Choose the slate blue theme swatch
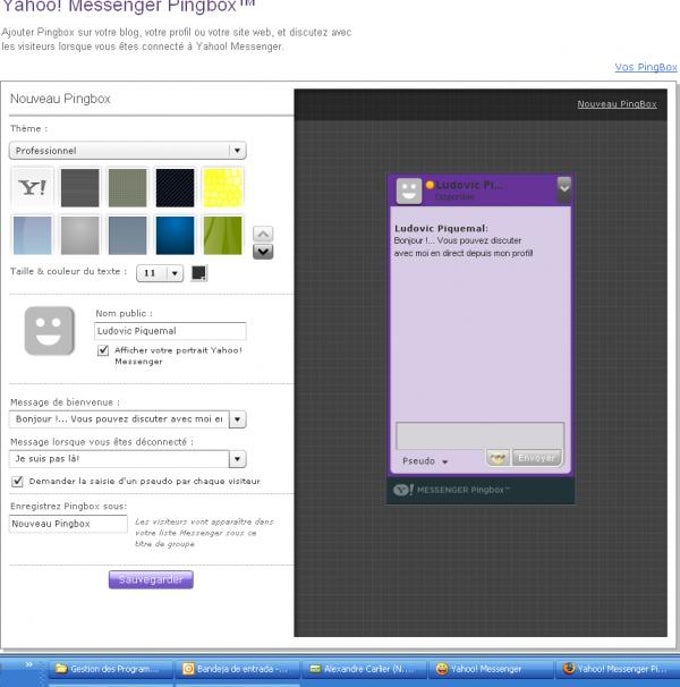Screen dimensions: 680x687 coord(128,235)
